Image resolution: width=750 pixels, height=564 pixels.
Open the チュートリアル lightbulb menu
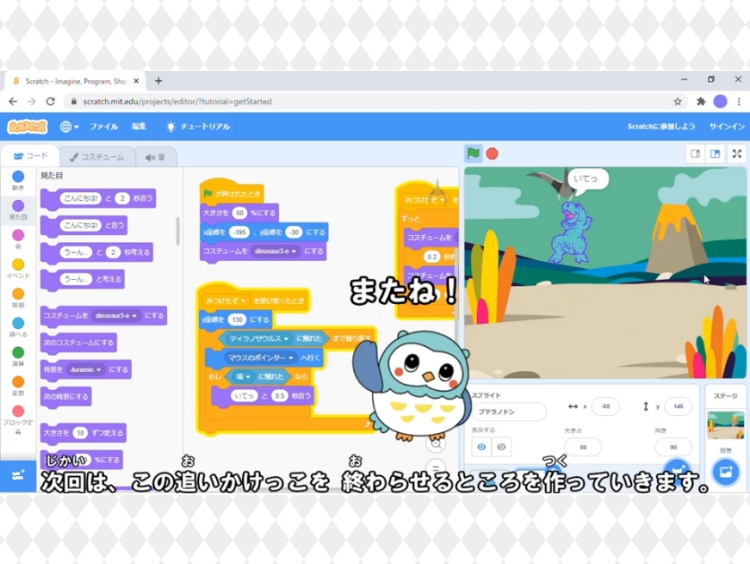(x=198, y=126)
